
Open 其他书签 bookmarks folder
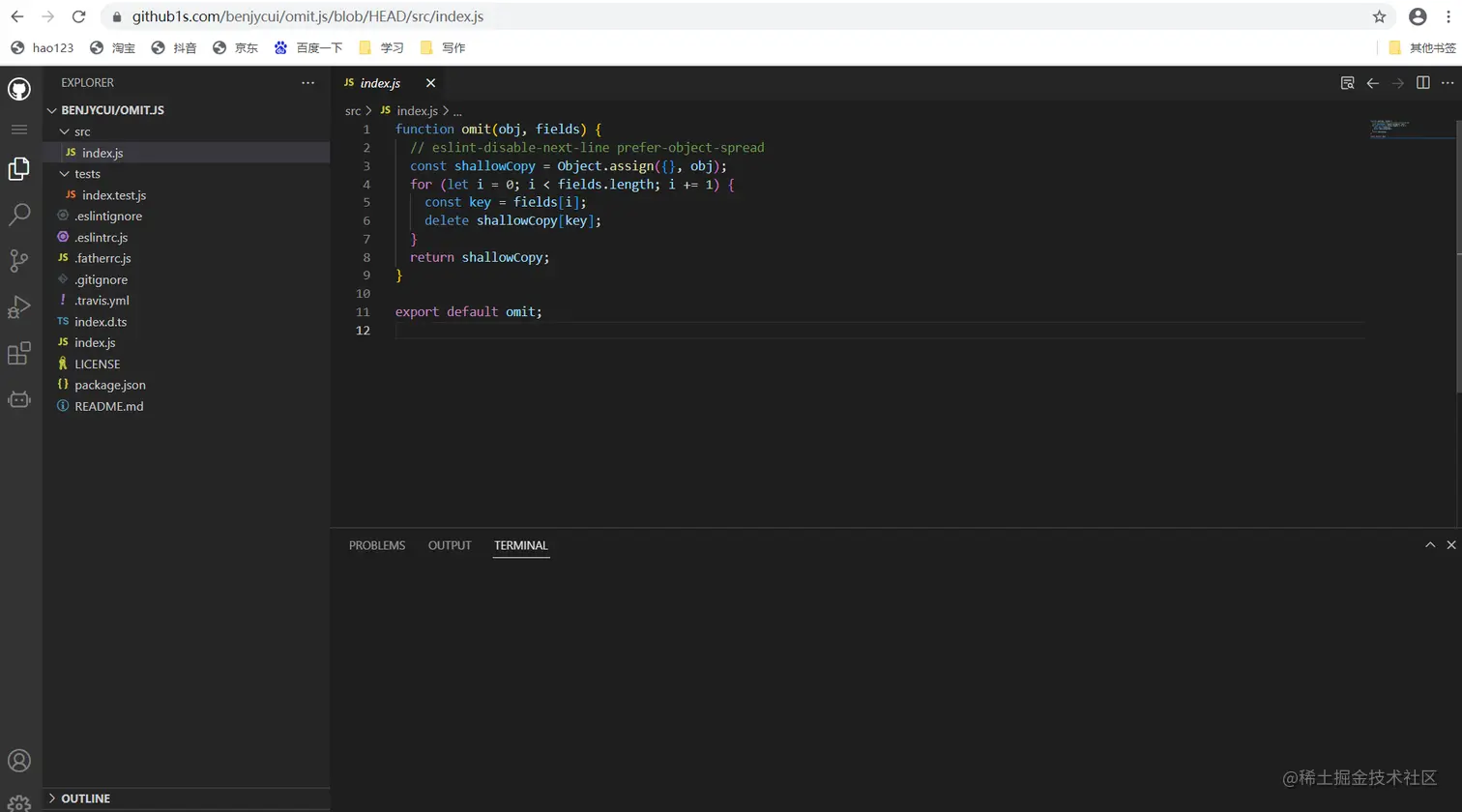click(x=1422, y=47)
